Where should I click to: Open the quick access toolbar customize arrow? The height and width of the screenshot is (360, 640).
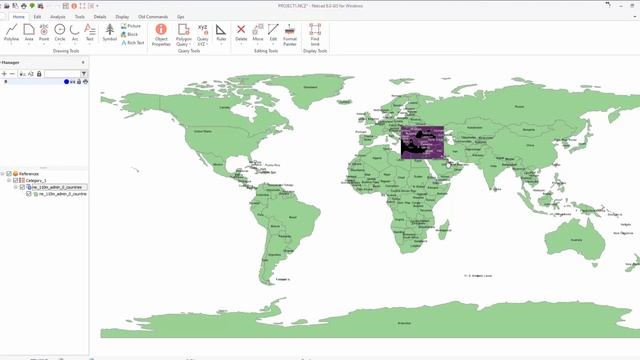coord(97,6)
